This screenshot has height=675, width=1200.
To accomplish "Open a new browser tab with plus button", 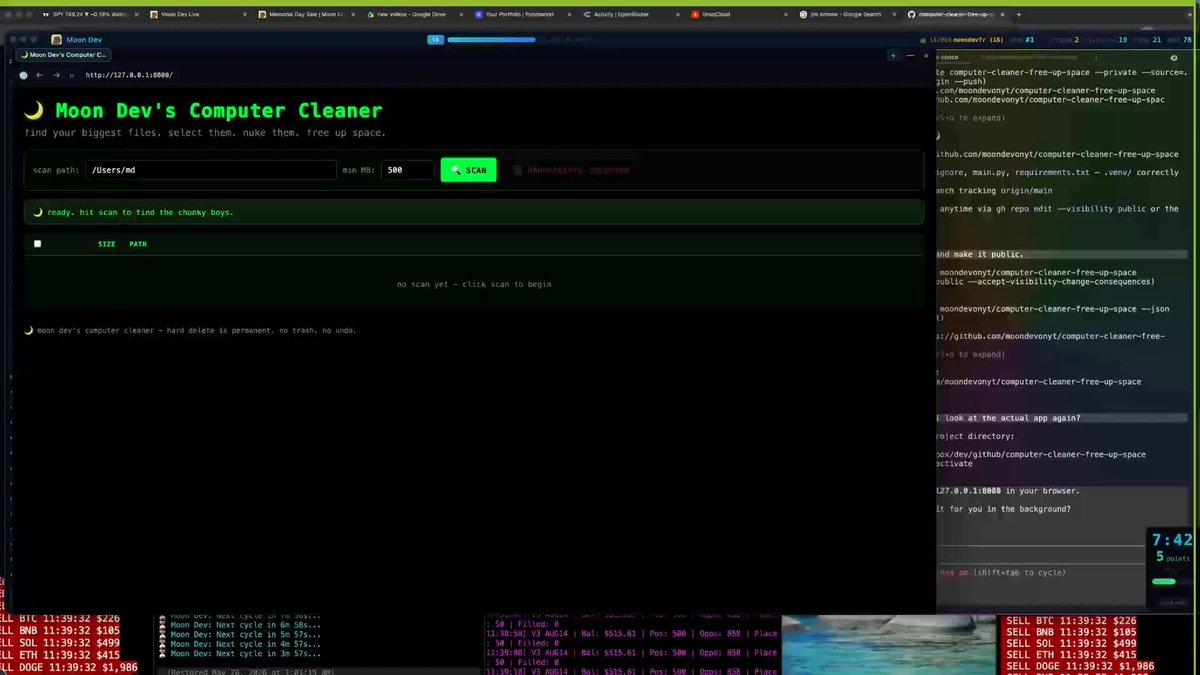I will (x=1019, y=15).
